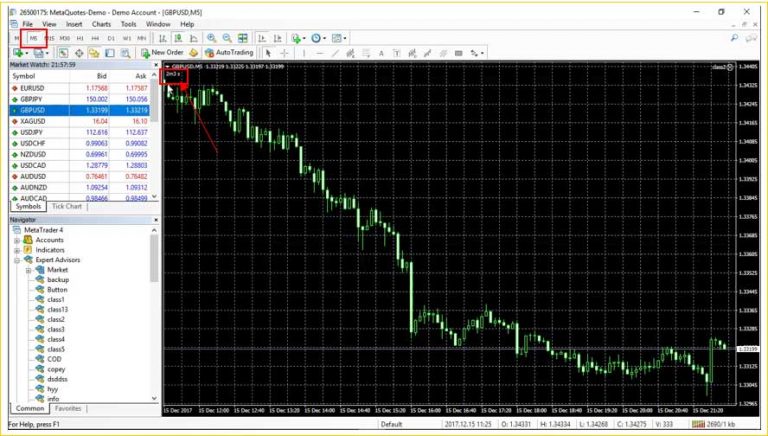Expand the Market tree node
The height and width of the screenshot is (436, 768).
click(28, 270)
